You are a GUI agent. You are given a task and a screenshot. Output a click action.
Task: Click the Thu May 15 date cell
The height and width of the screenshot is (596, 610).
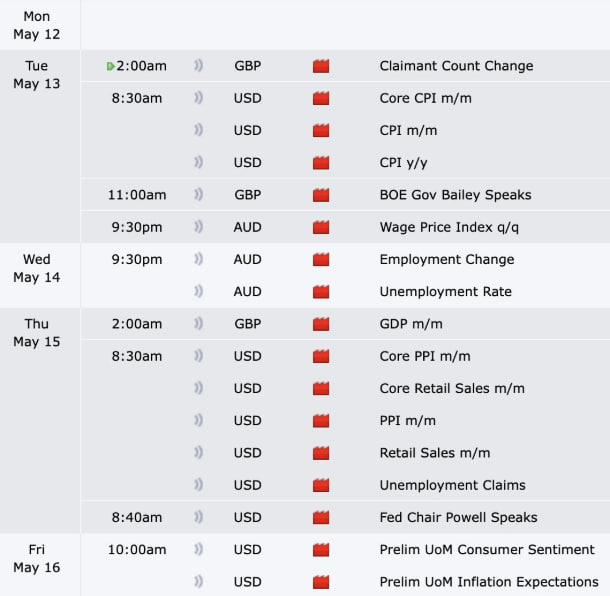(x=37, y=333)
